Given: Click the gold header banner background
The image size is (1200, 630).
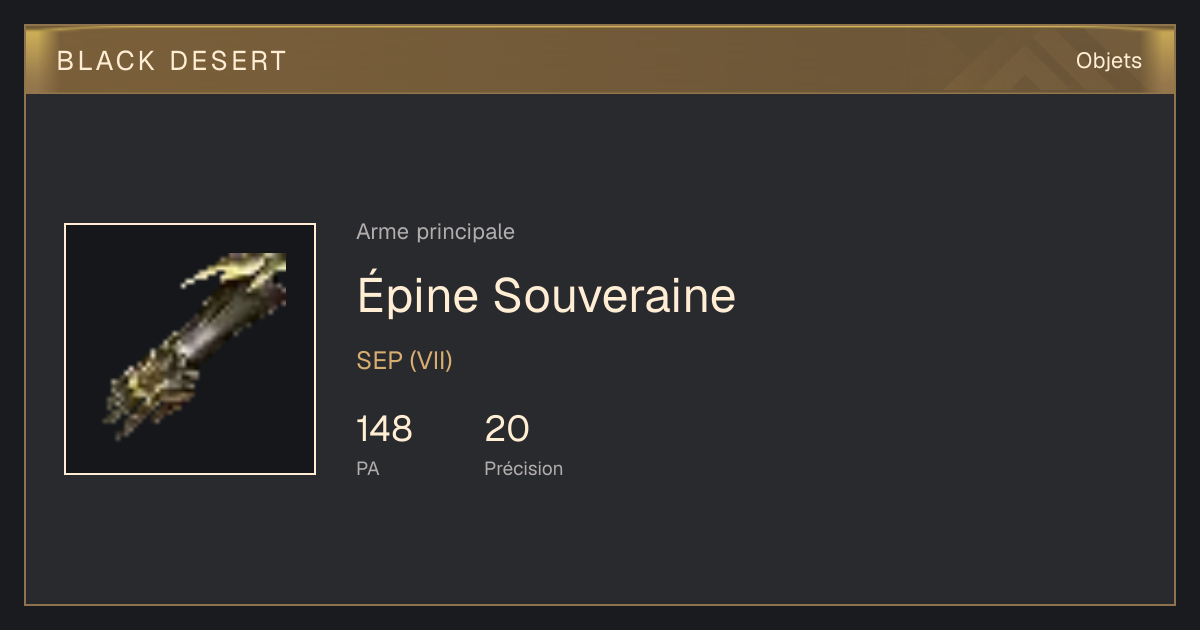Looking at the screenshot, I should (x=600, y=61).
